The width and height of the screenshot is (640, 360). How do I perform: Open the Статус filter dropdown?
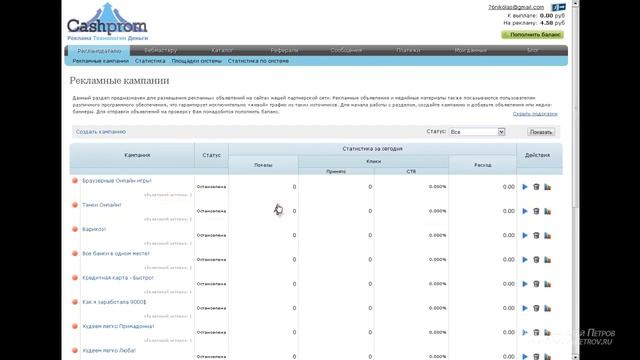[477, 132]
